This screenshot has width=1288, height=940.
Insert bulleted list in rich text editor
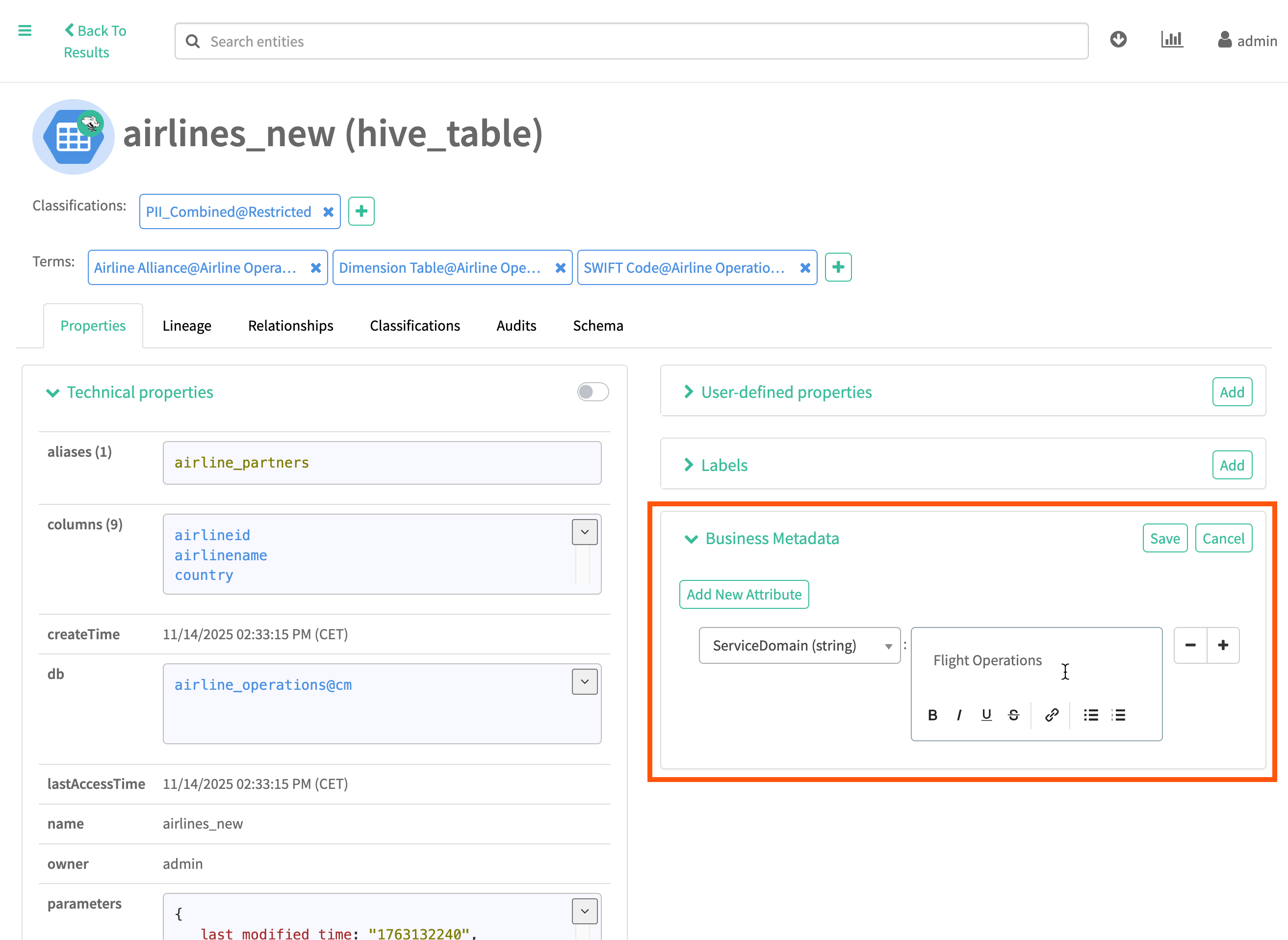1091,715
